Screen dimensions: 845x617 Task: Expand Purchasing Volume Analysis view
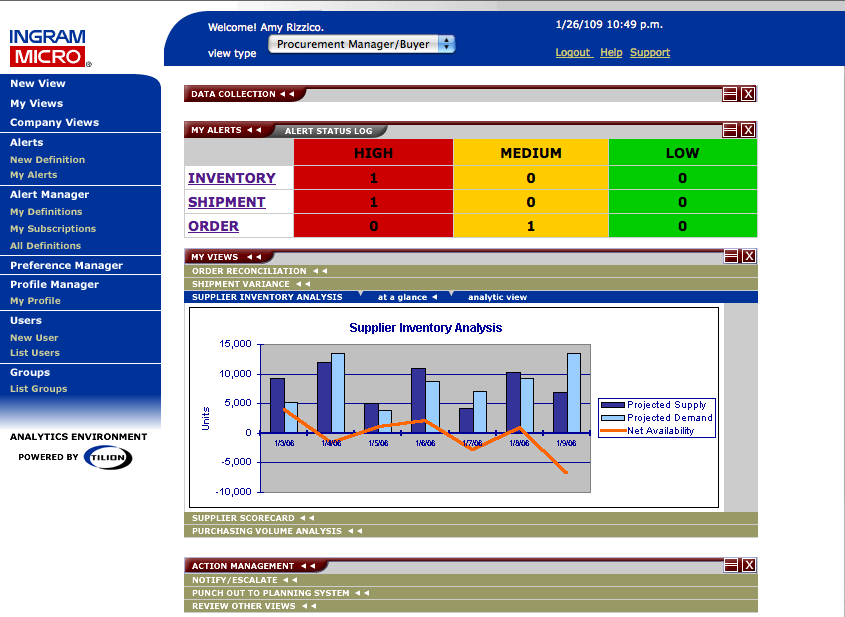click(471, 531)
